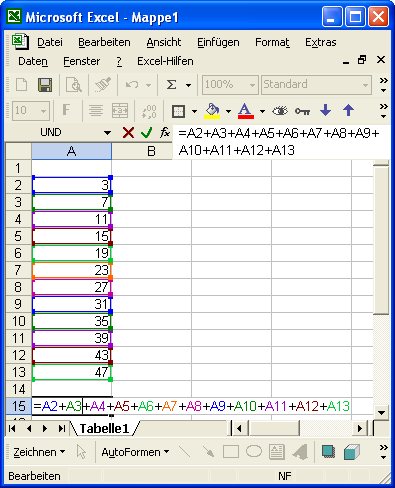Click the horizontal scrollbar right arrow
The height and width of the screenshot is (488, 395).
pos(360,428)
